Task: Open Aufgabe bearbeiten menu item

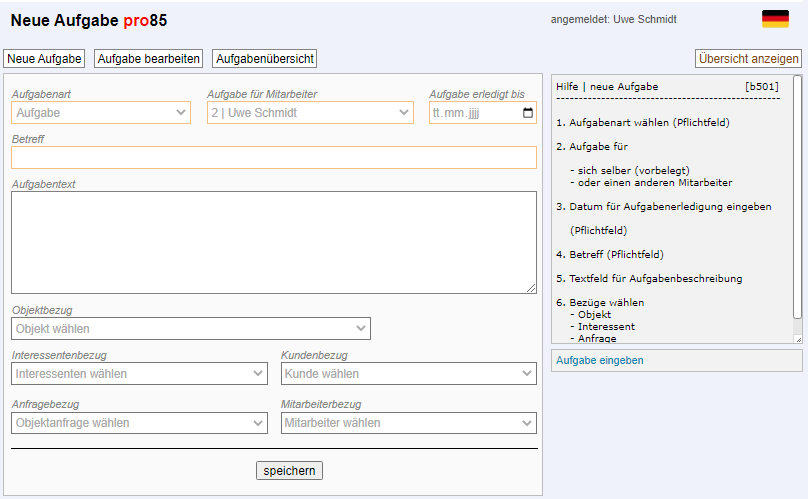Action: click(148, 59)
